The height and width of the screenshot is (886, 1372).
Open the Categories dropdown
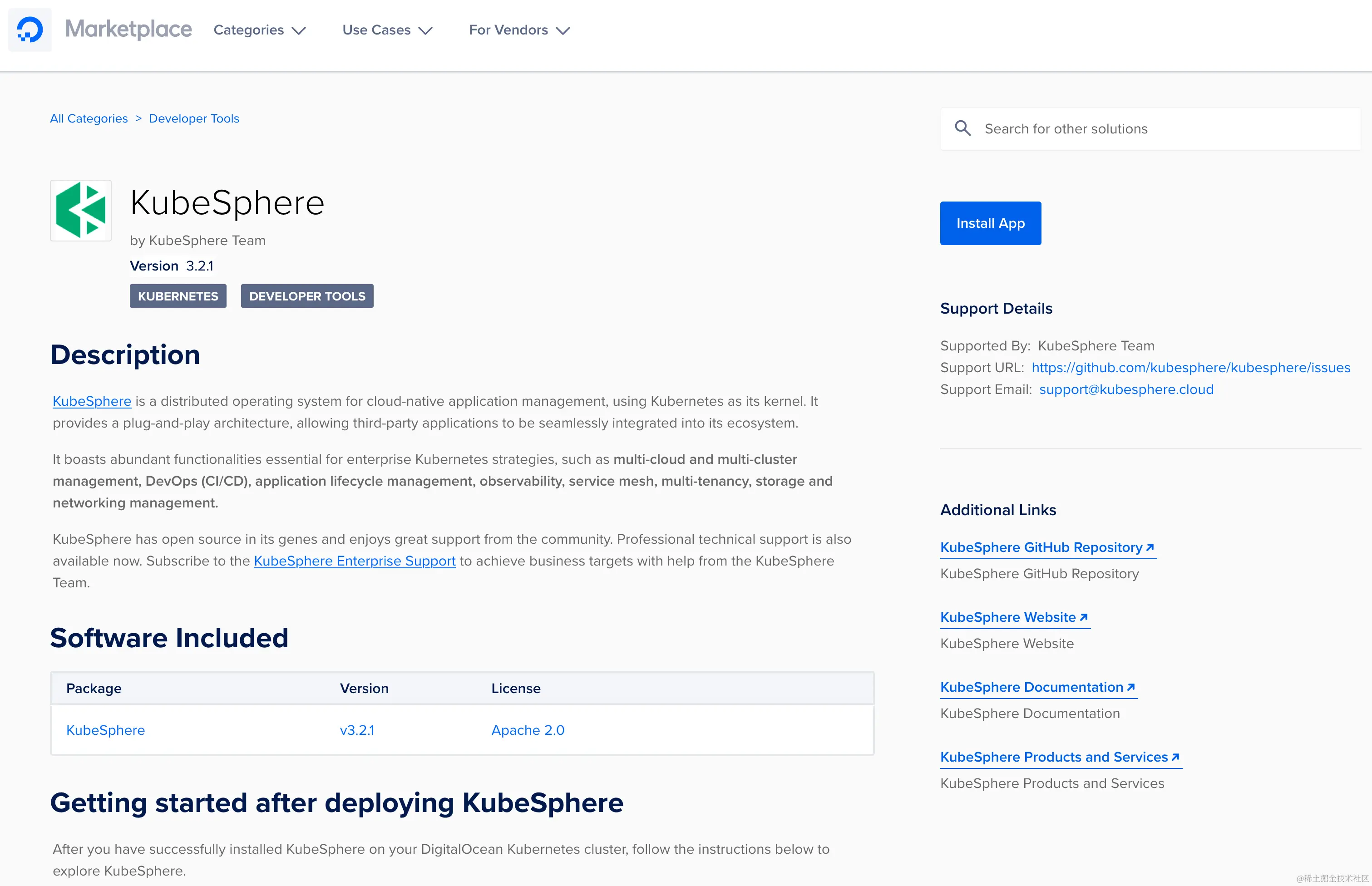click(259, 30)
